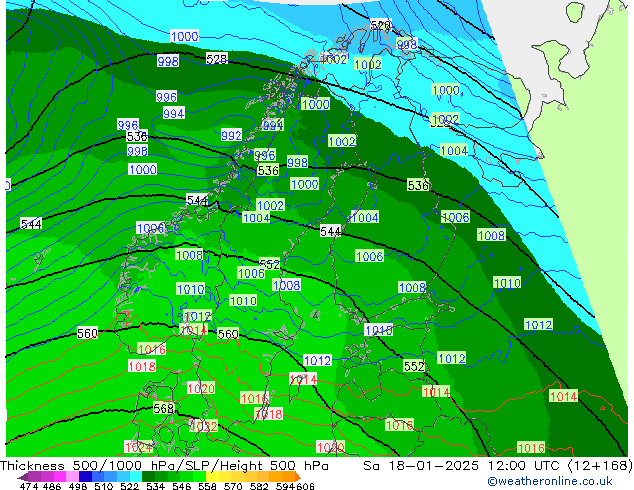634x490 pixels.
Task: Select the cyan legend color swatch
Action: tap(136, 476)
